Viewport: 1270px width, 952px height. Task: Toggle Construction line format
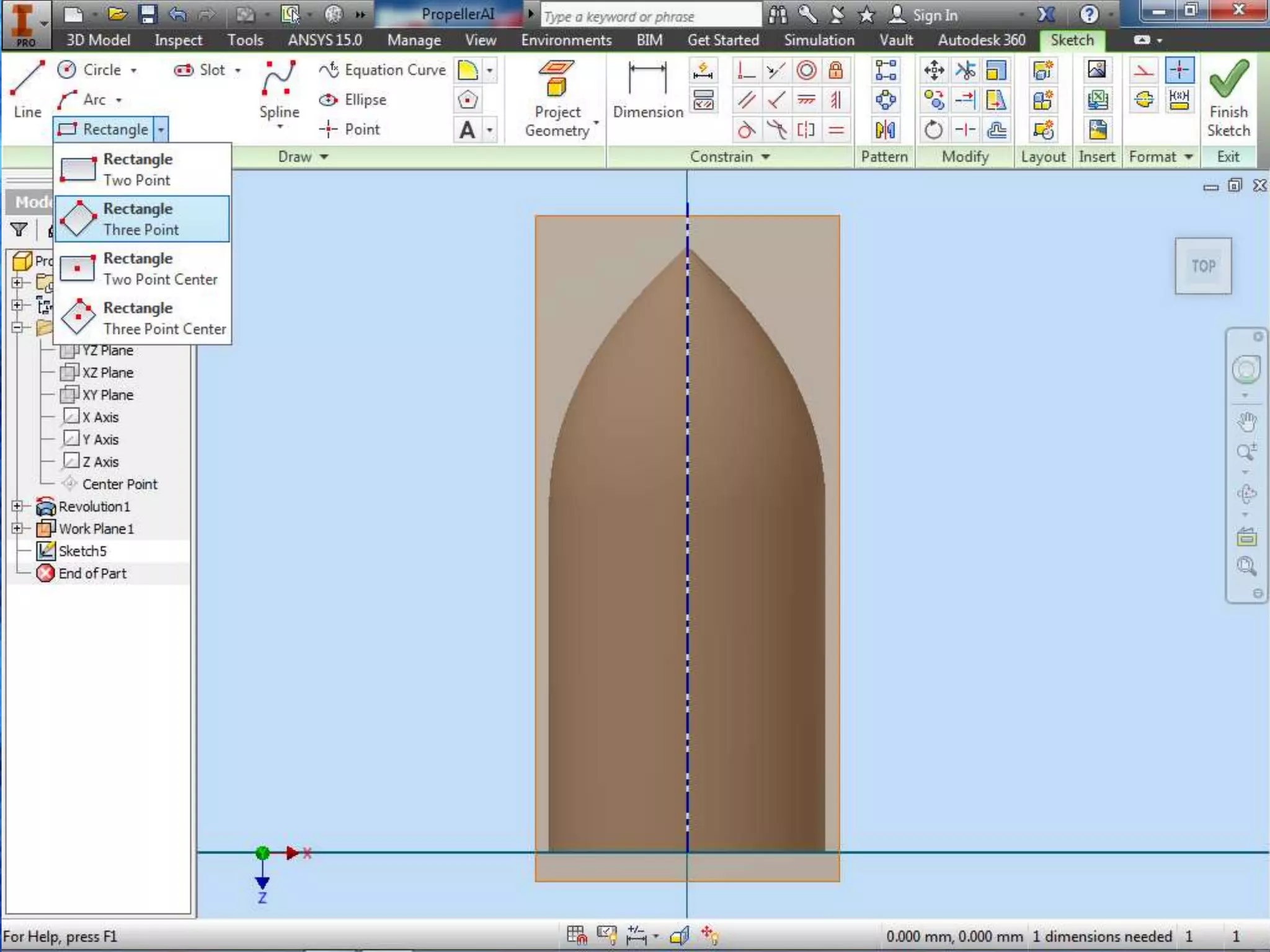tap(1144, 70)
